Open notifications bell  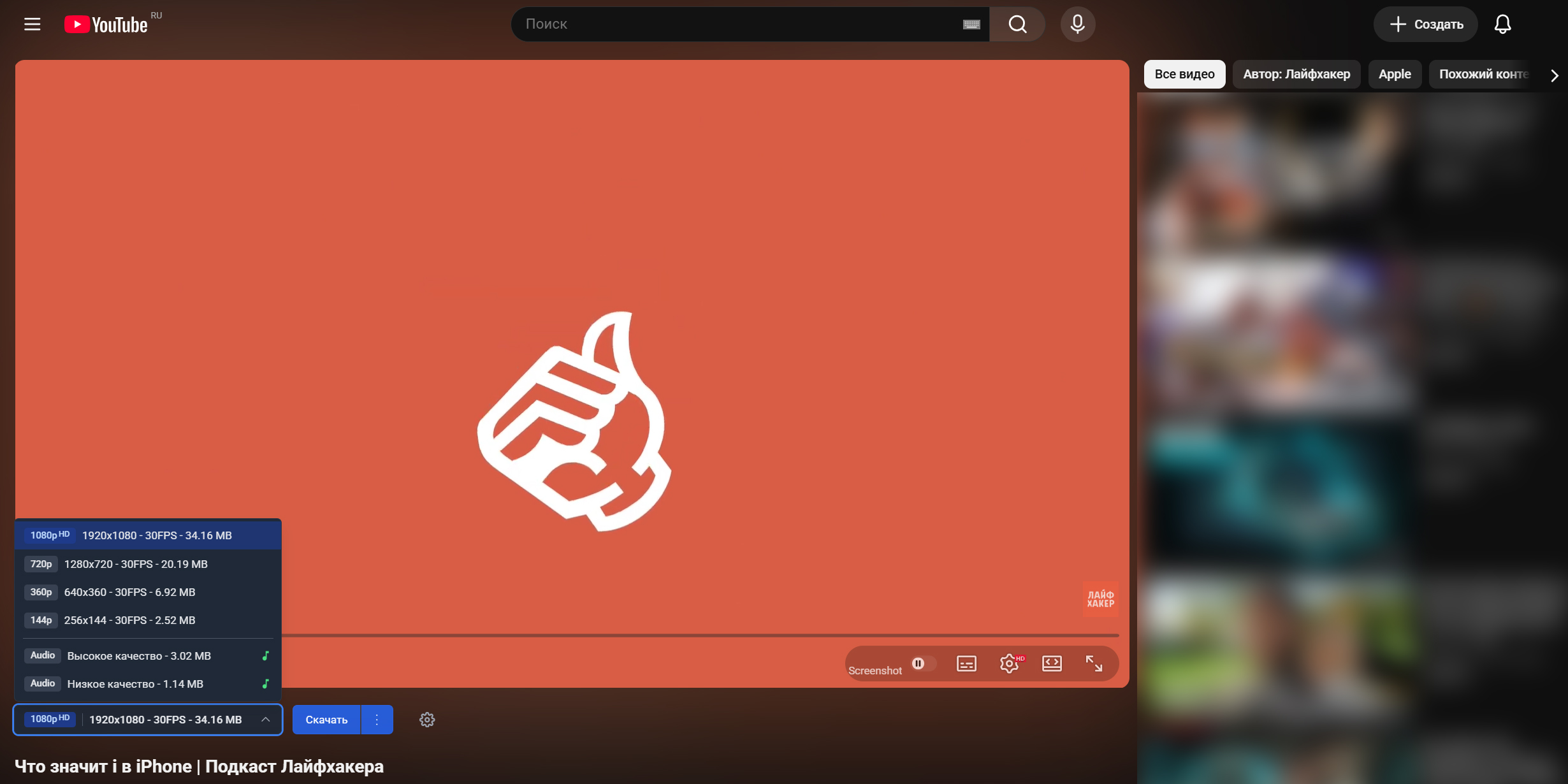(x=1502, y=24)
